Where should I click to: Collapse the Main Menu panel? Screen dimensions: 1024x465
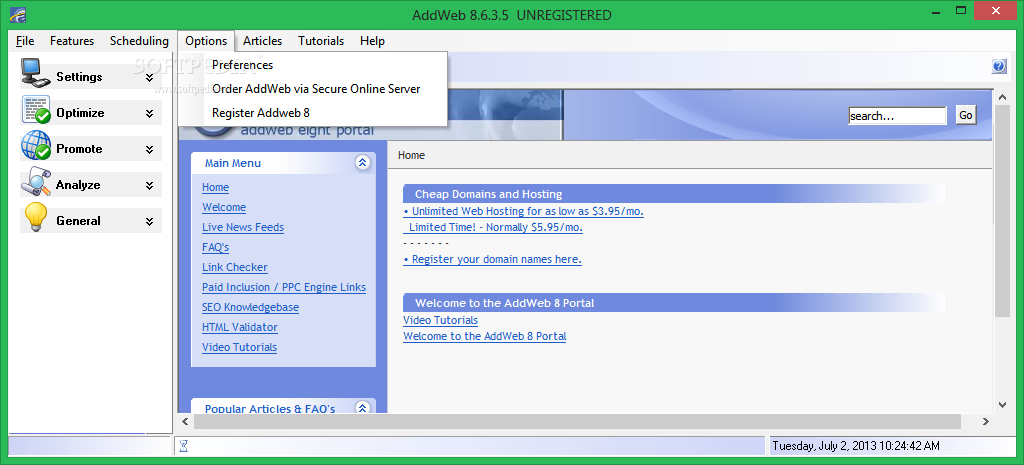[x=362, y=163]
